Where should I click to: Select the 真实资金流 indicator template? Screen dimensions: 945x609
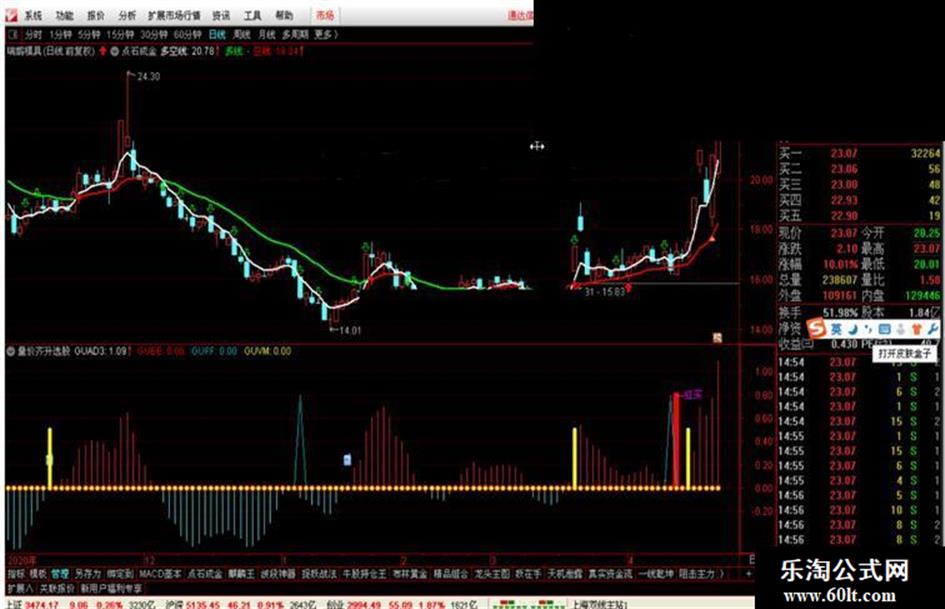tap(611, 574)
